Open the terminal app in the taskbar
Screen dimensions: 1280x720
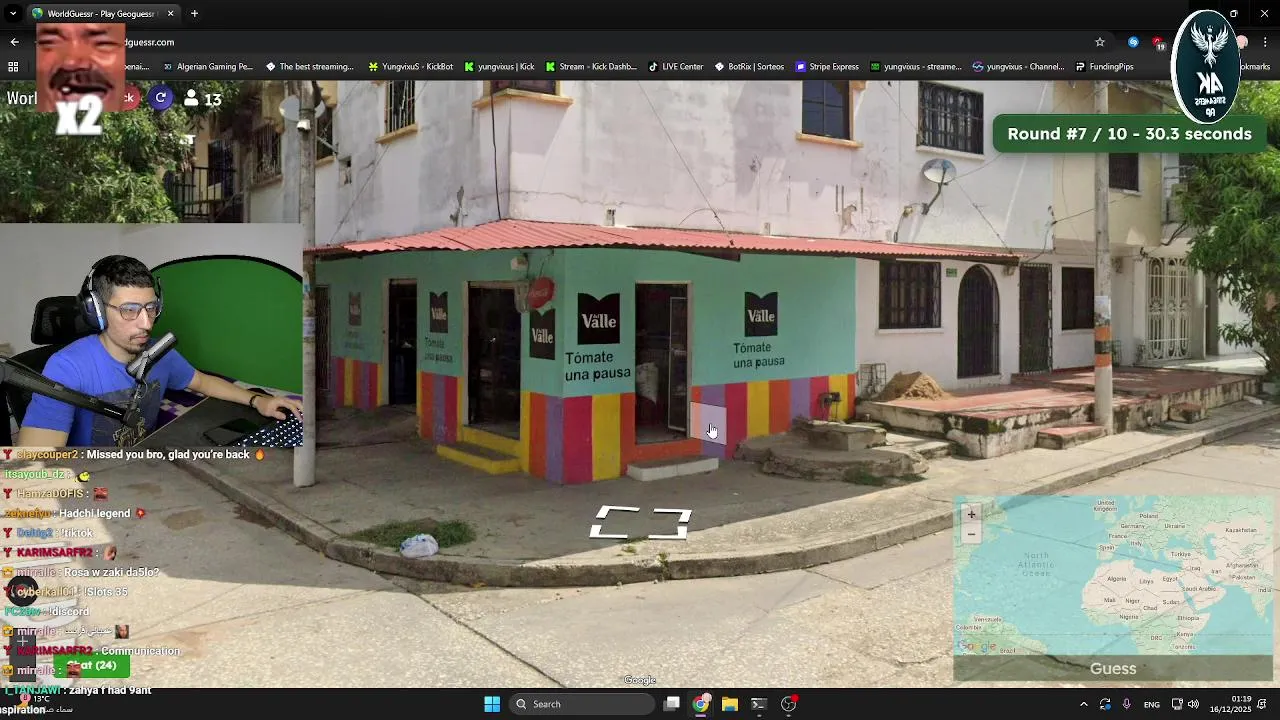click(759, 704)
